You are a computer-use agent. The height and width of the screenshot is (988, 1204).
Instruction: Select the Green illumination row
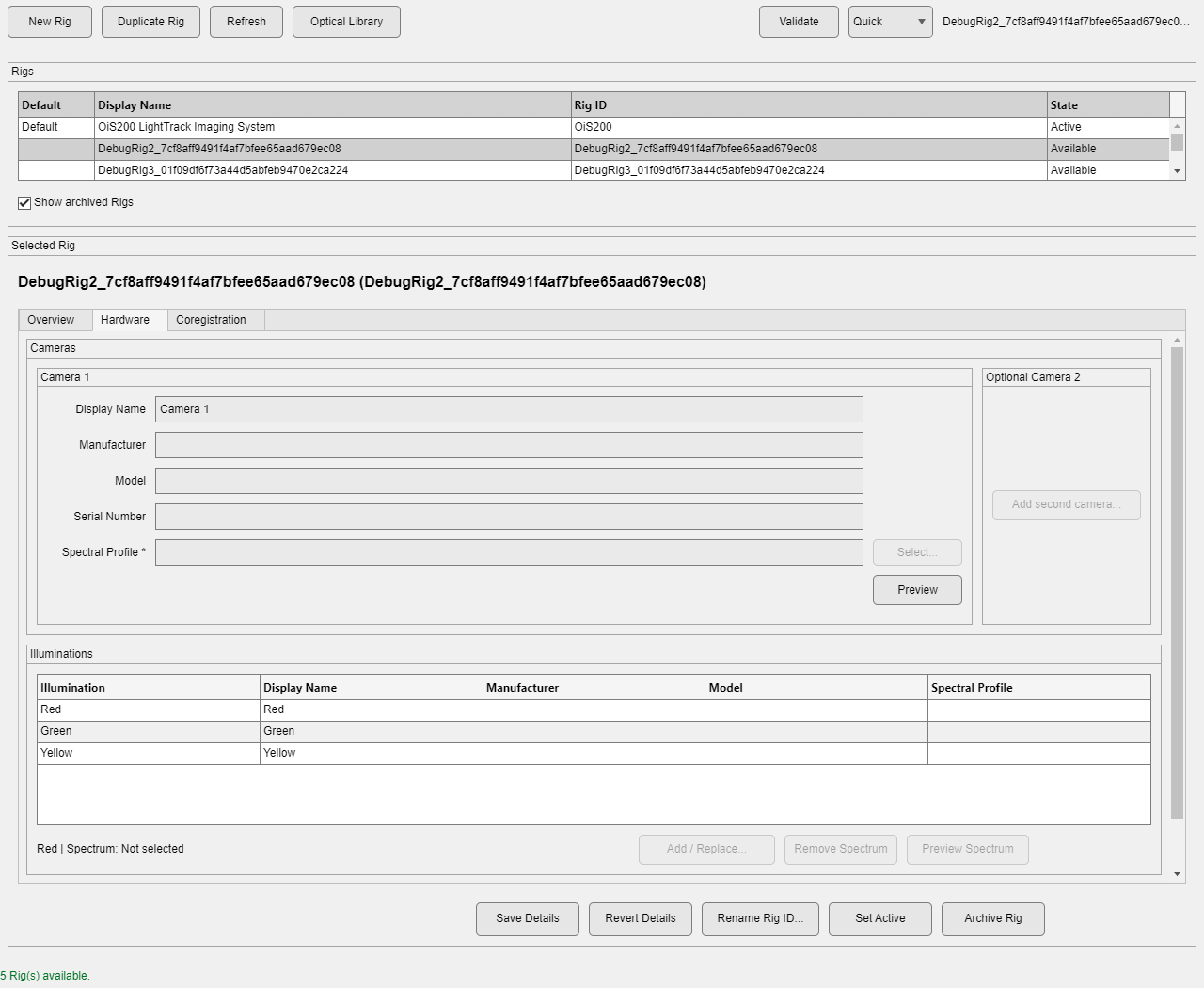pyautogui.click(x=594, y=731)
